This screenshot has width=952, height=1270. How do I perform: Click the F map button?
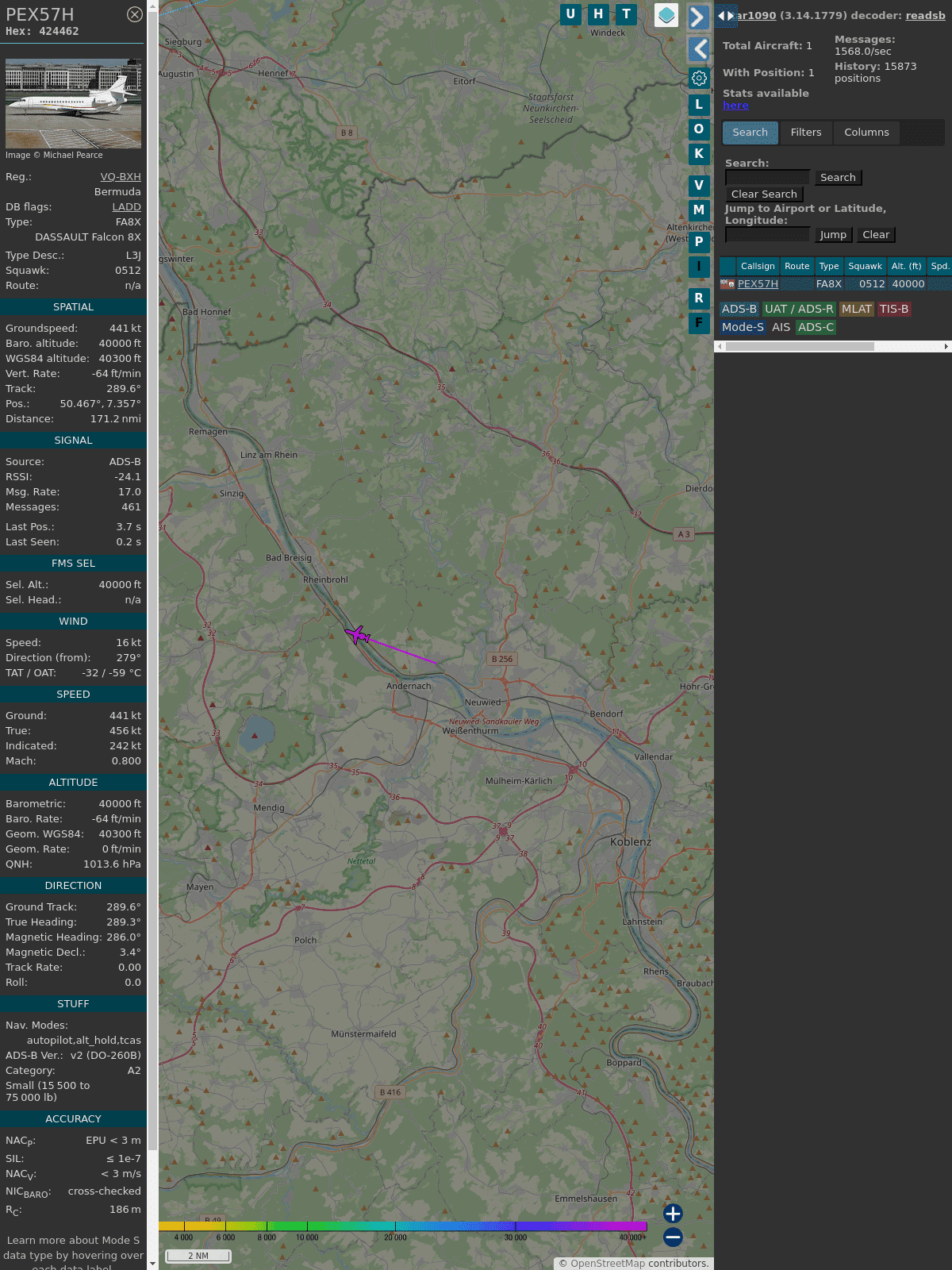tap(699, 323)
